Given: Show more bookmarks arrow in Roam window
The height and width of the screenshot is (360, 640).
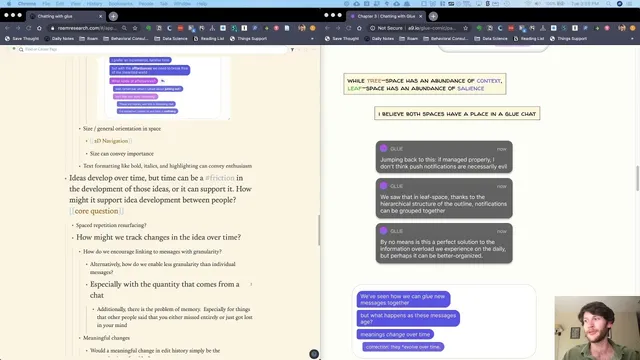Looking at the screenshot, I should coord(312,39).
